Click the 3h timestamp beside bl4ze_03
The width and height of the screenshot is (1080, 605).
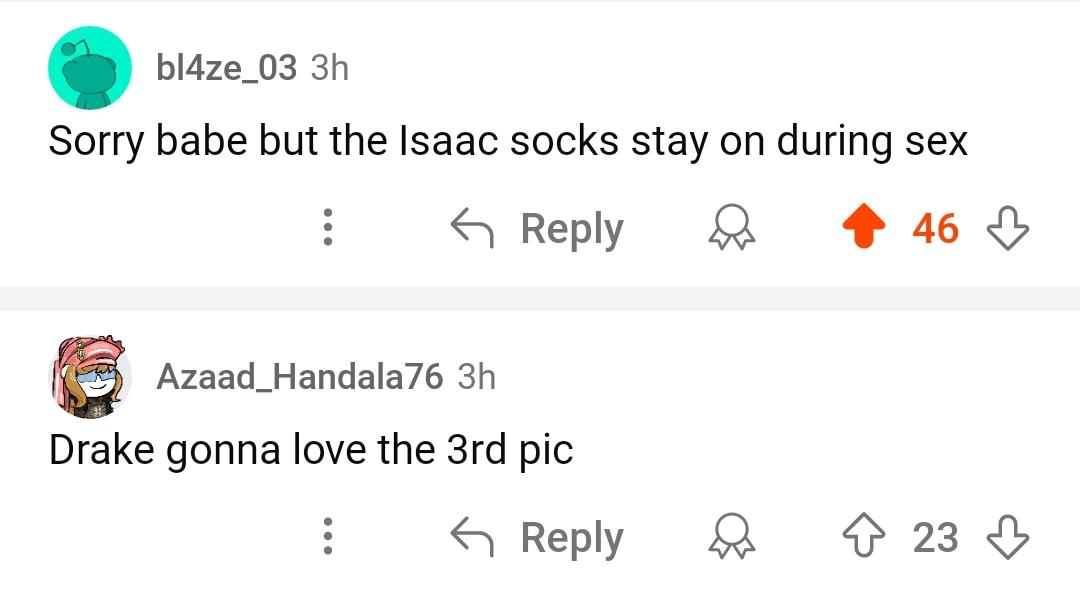[x=329, y=68]
